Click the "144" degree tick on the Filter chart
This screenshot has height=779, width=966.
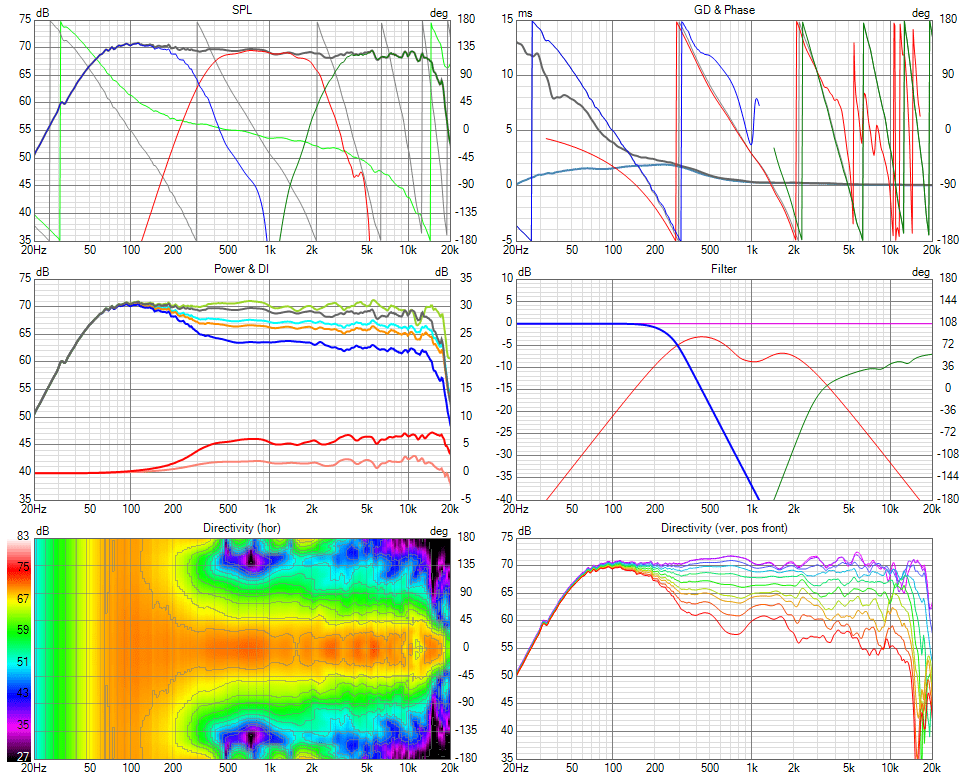click(949, 300)
